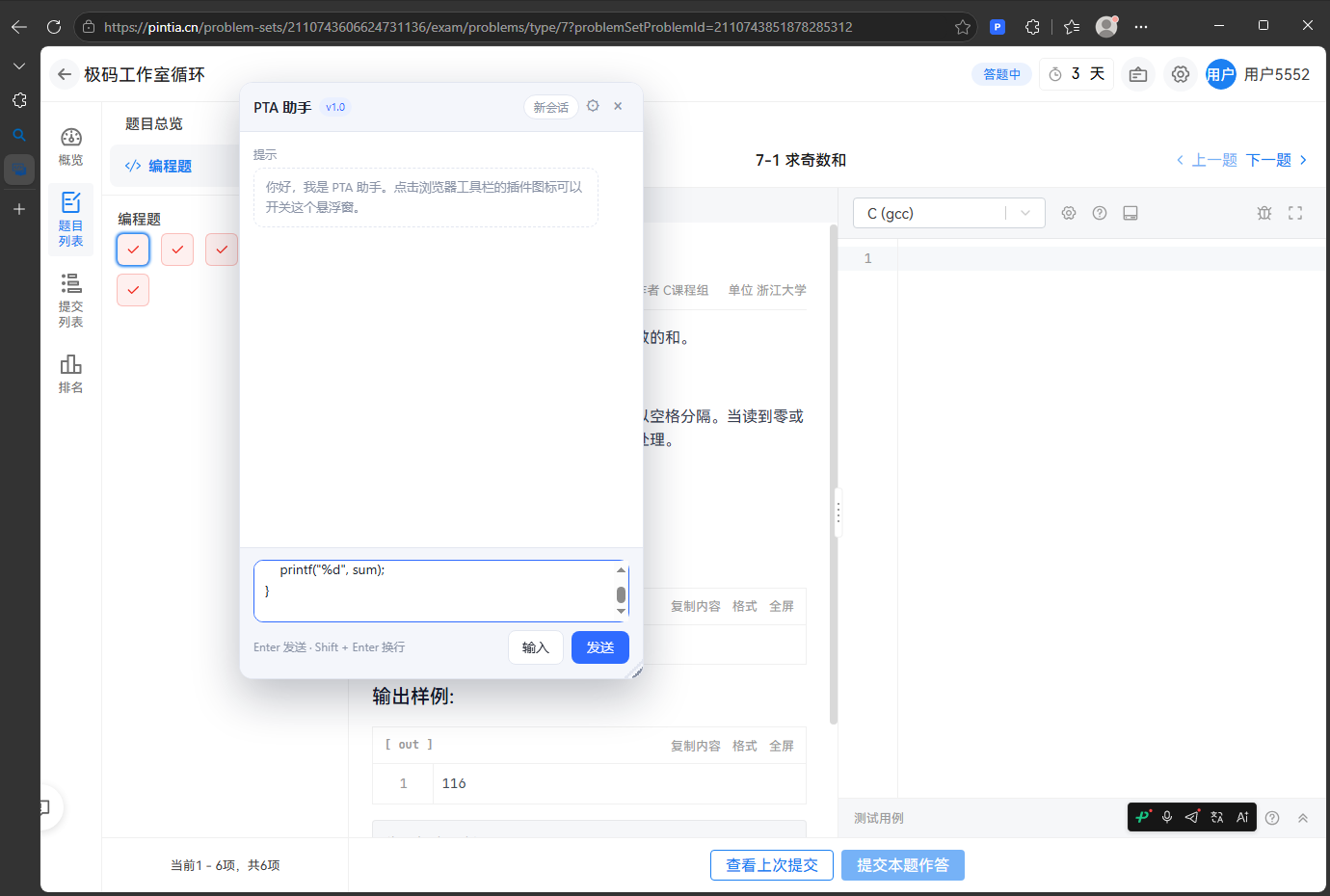Select the lone problem tile on the second row
Screen dimensions: 1330x896
133,290
